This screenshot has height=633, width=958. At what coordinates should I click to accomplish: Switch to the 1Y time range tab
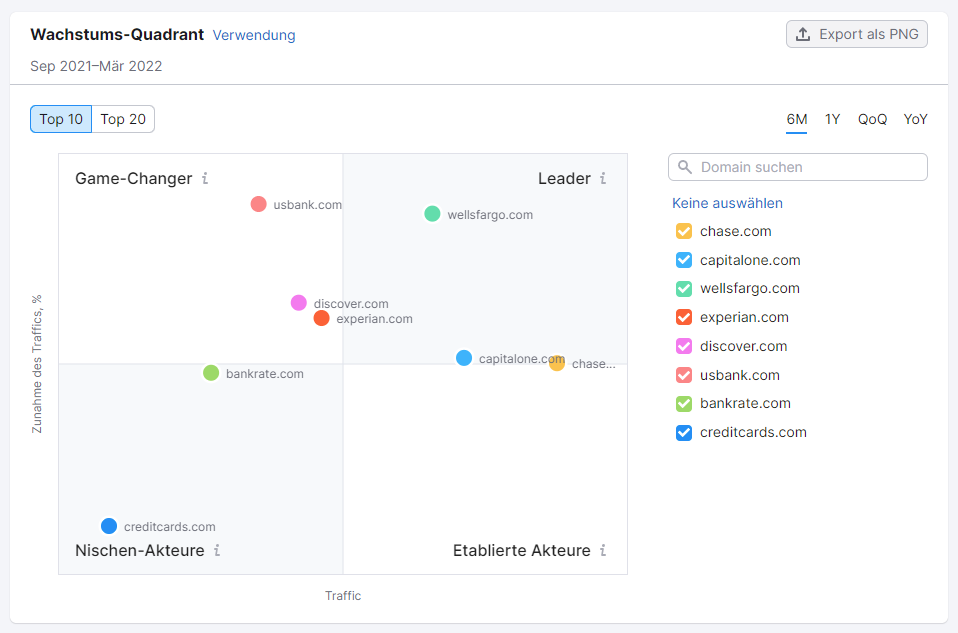pyautogui.click(x=833, y=119)
